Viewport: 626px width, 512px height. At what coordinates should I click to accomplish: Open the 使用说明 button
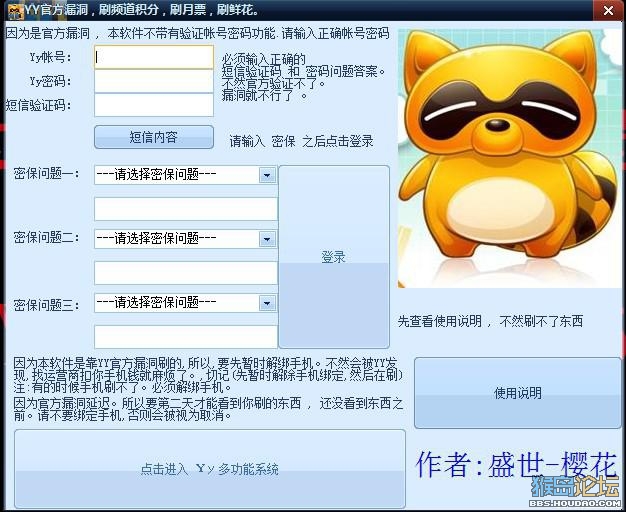tap(518, 393)
